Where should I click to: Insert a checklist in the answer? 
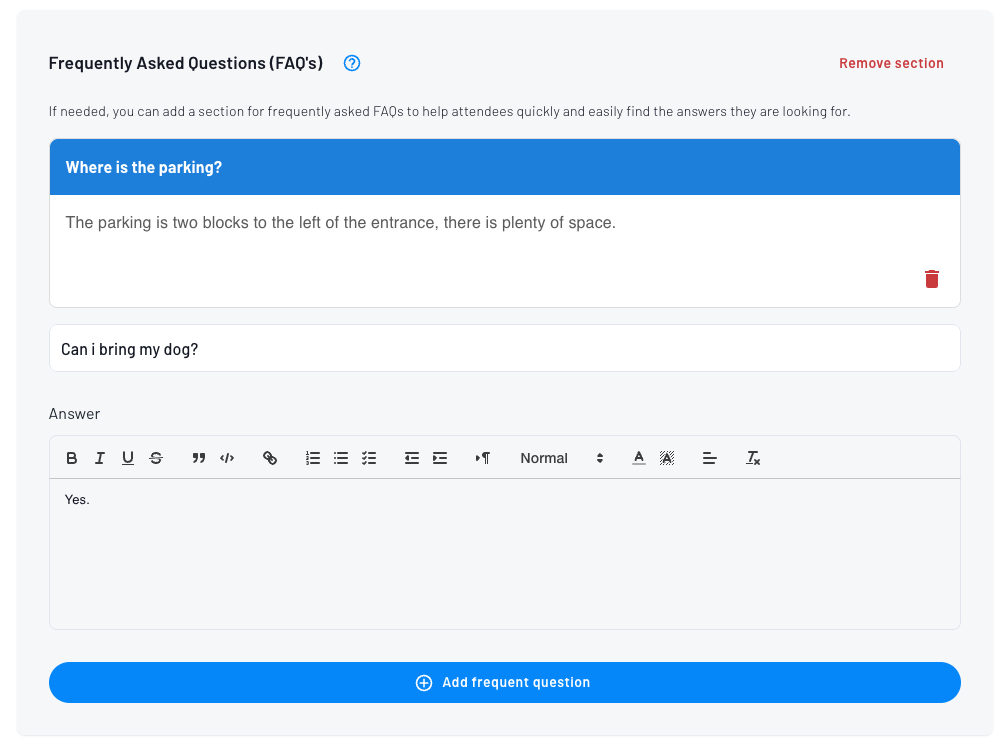[x=369, y=458]
